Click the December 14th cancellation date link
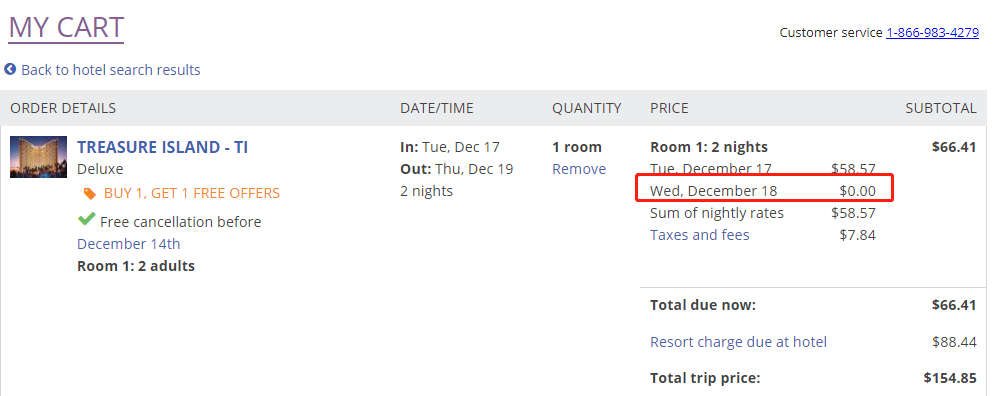 [x=129, y=244]
